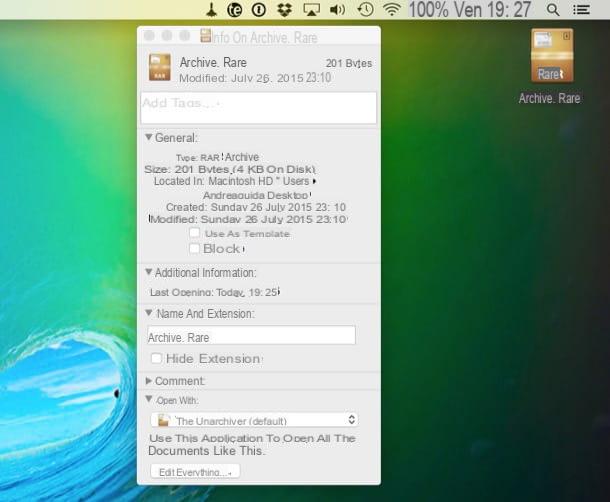Click the Ven 19:27 clock
This screenshot has height=502, width=610.
point(493,9)
